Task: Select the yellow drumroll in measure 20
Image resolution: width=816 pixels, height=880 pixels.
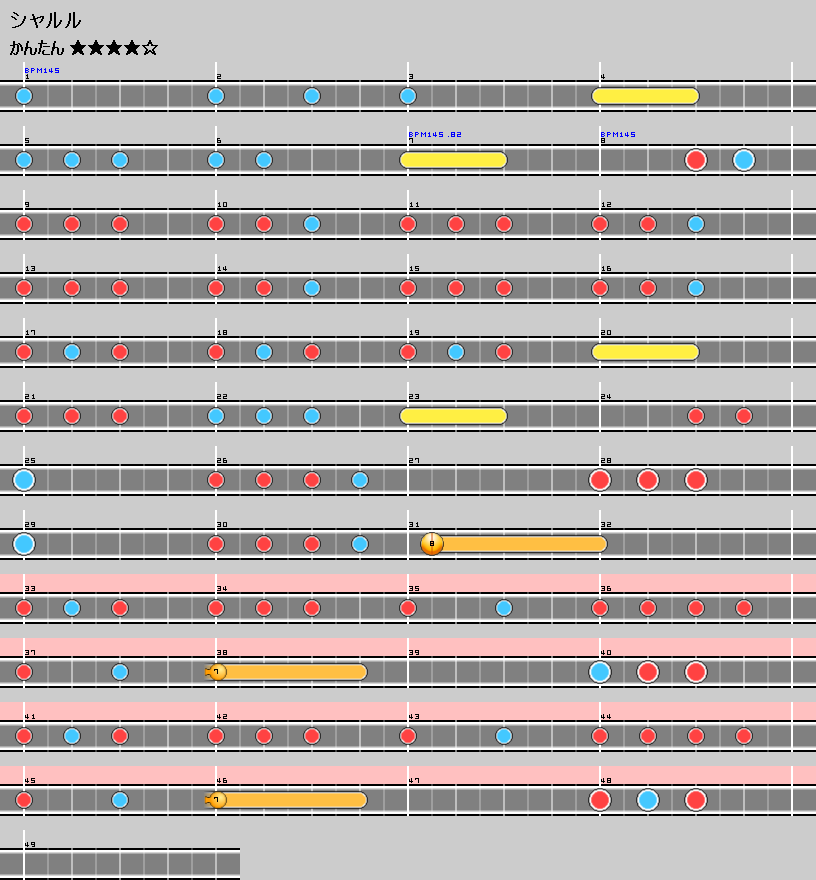Action: pos(645,352)
